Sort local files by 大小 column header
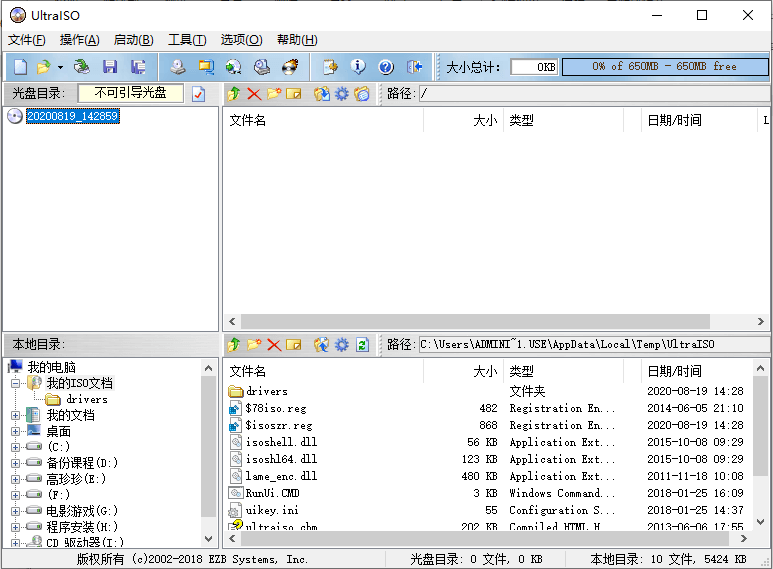773x569 pixels. (463, 371)
